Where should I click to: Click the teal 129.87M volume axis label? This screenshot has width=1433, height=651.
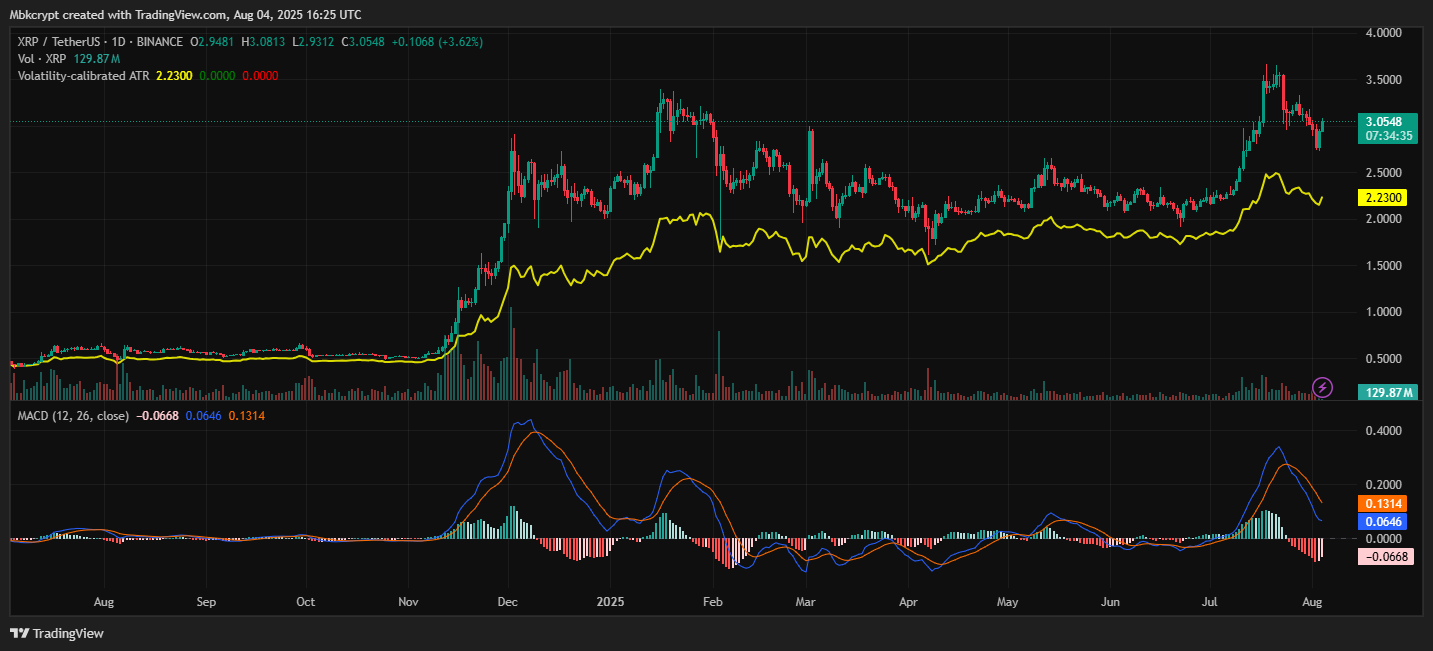tap(1387, 393)
